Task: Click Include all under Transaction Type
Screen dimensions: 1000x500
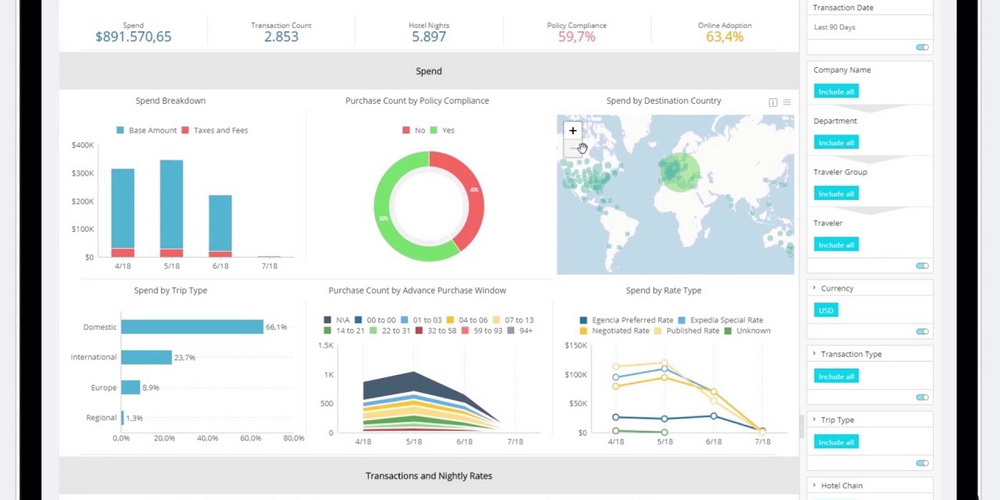Action: [x=836, y=376]
